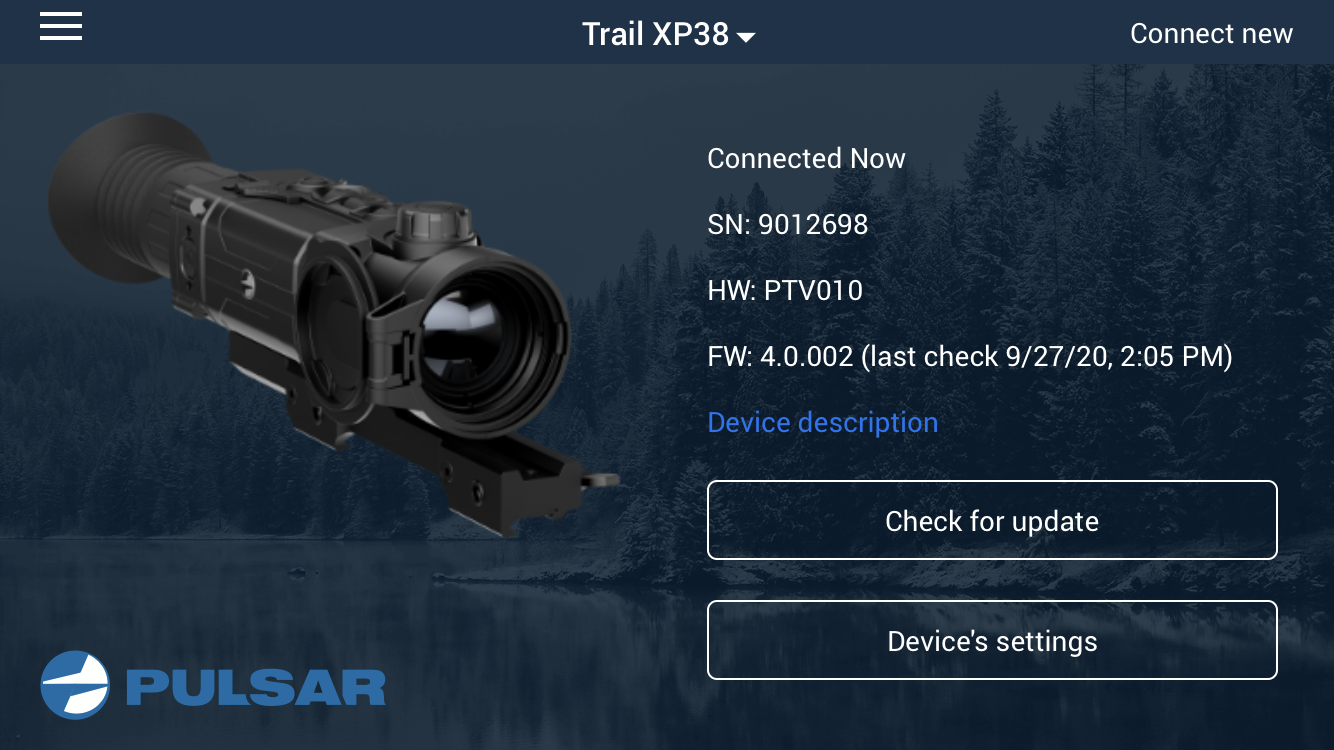This screenshot has width=1334, height=750.
Task: Open the Device description link
Action: pos(822,422)
